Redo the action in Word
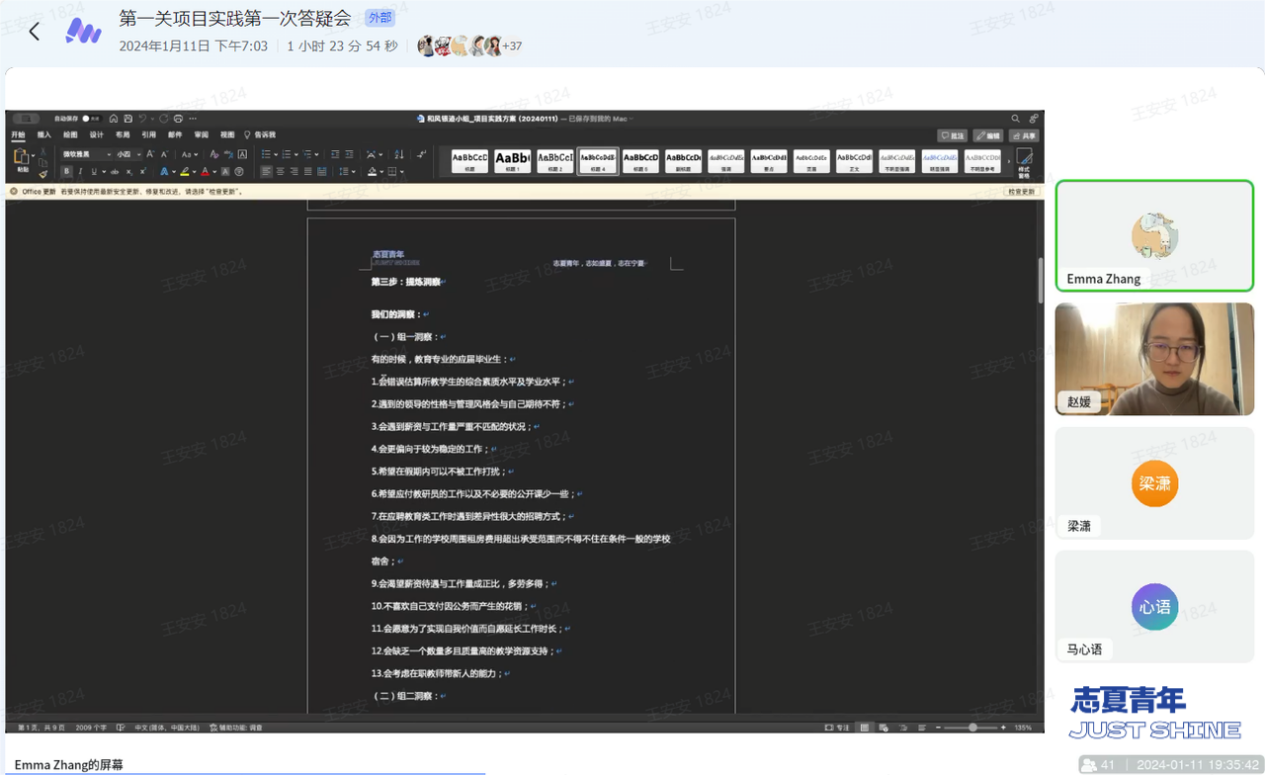 pos(164,119)
